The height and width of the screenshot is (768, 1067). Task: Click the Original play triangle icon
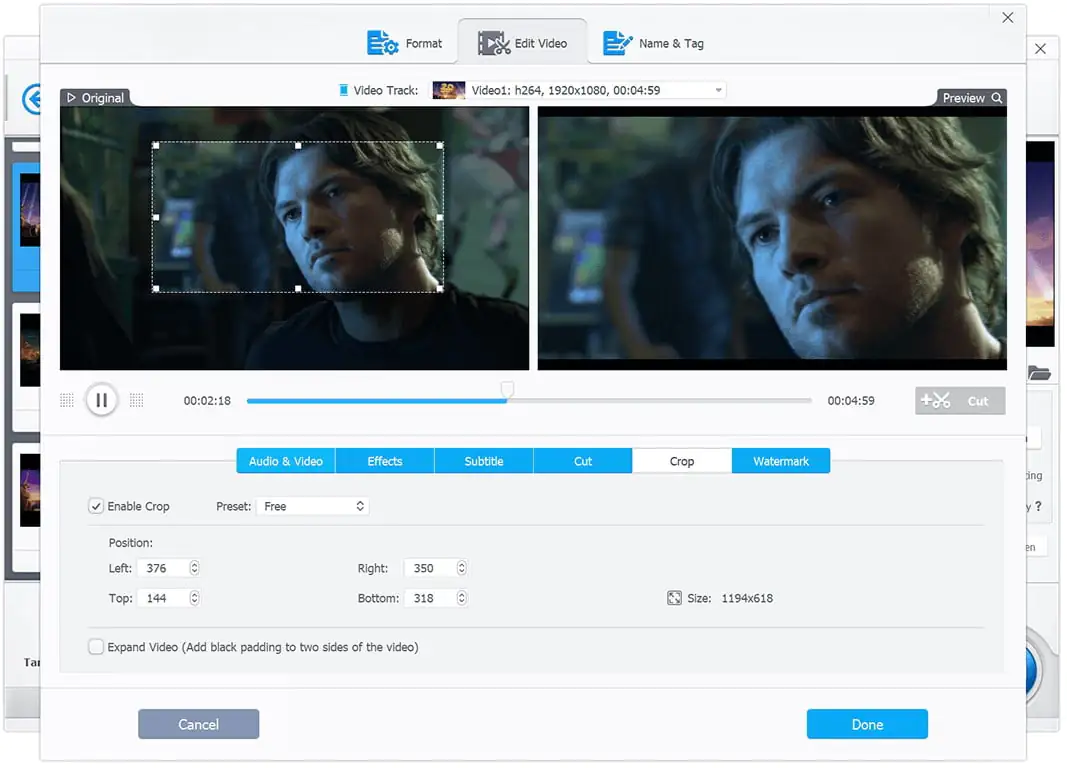coord(71,98)
